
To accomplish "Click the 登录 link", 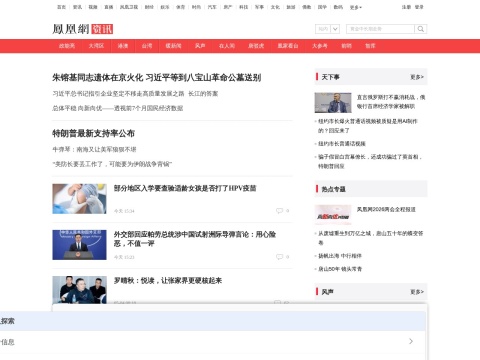I will point(419,7).
